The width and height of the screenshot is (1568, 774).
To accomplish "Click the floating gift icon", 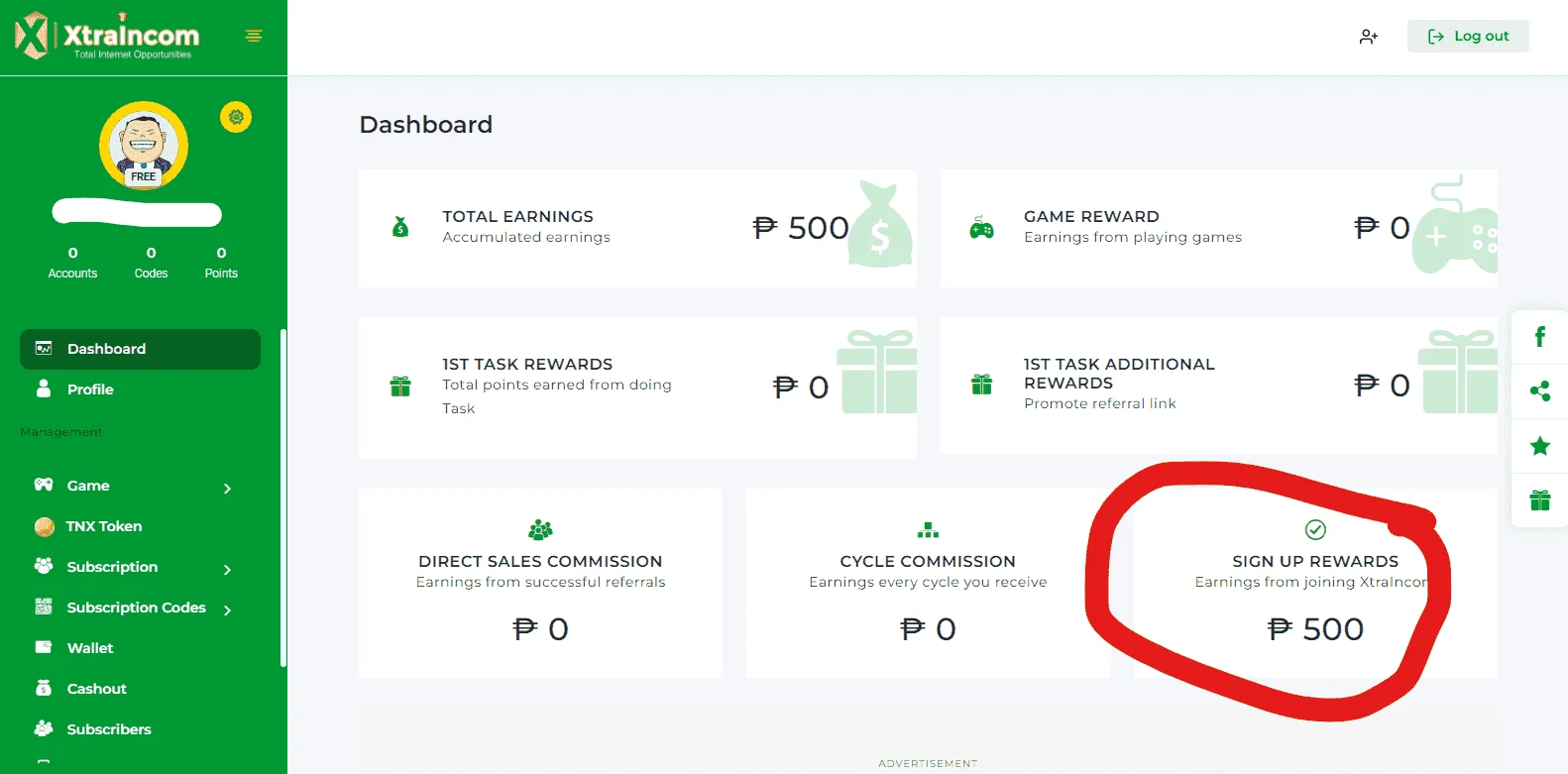I will [1540, 500].
